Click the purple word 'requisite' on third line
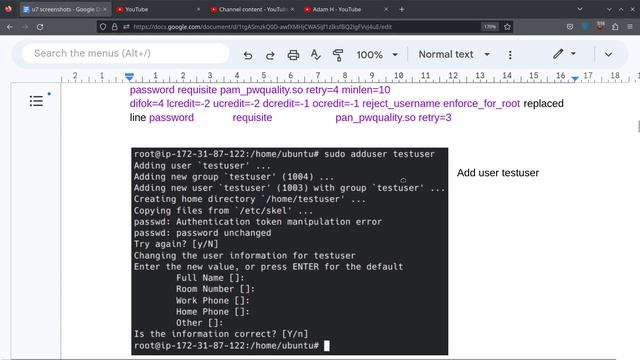 tap(252, 118)
